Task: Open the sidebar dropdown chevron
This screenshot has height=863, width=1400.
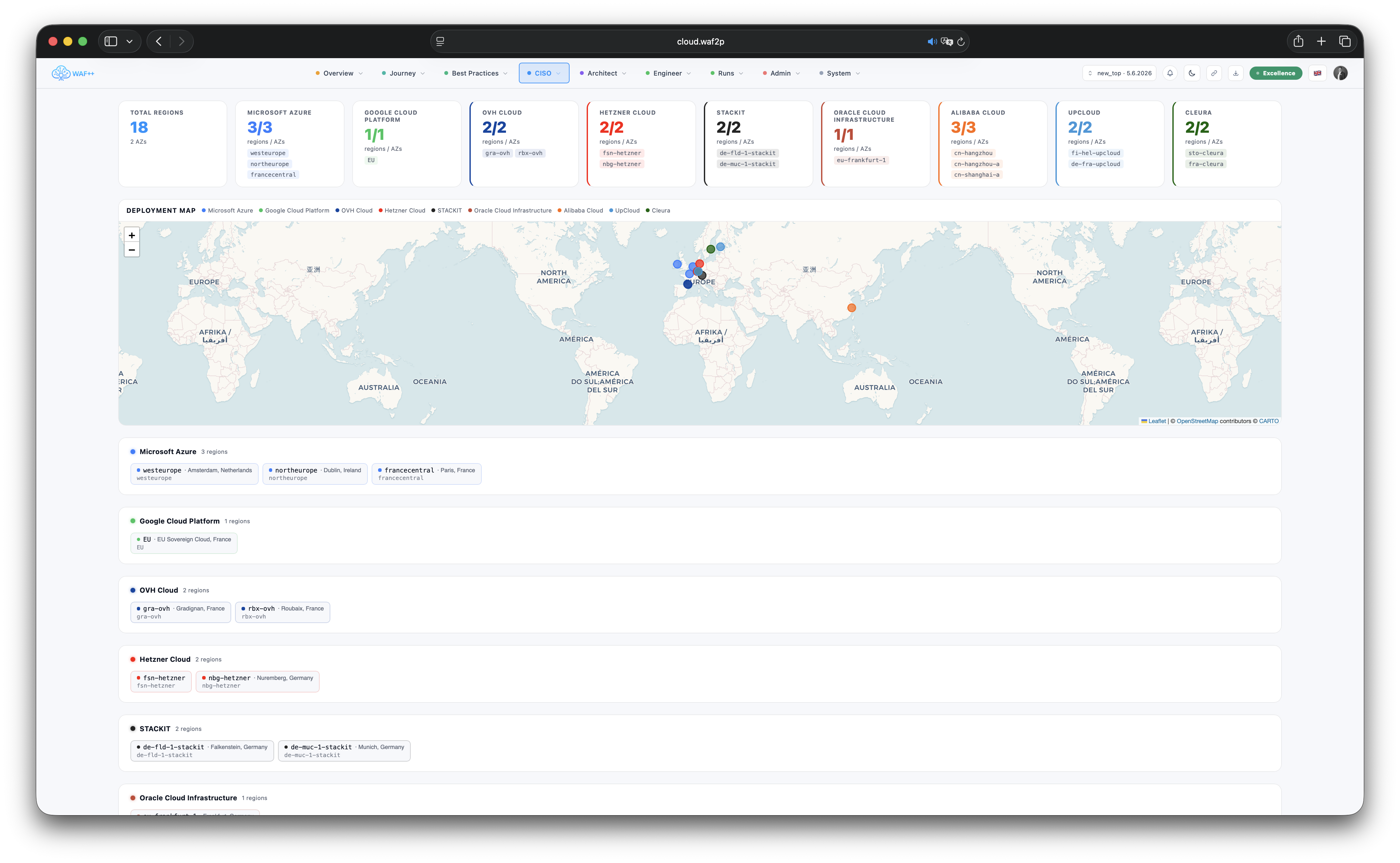Action: coord(129,41)
